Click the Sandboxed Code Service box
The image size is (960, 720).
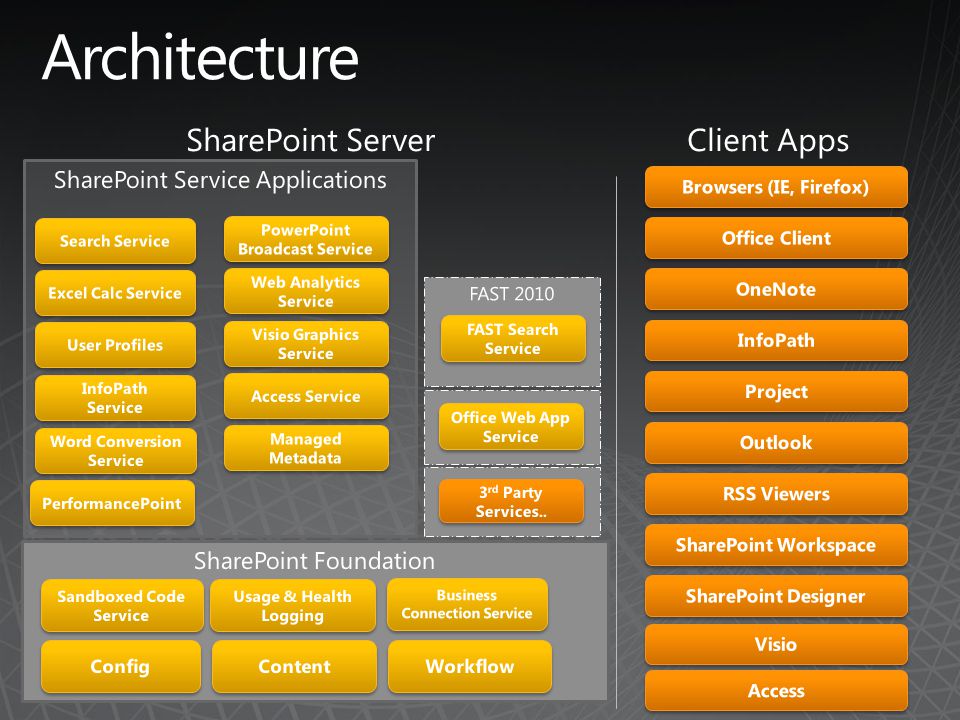[122, 606]
